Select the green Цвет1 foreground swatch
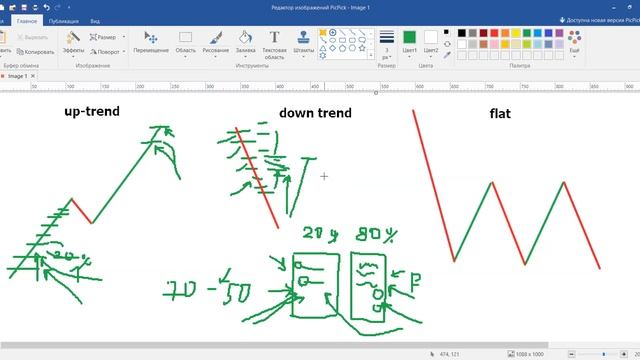640x360 pixels. click(x=409, y=37)
